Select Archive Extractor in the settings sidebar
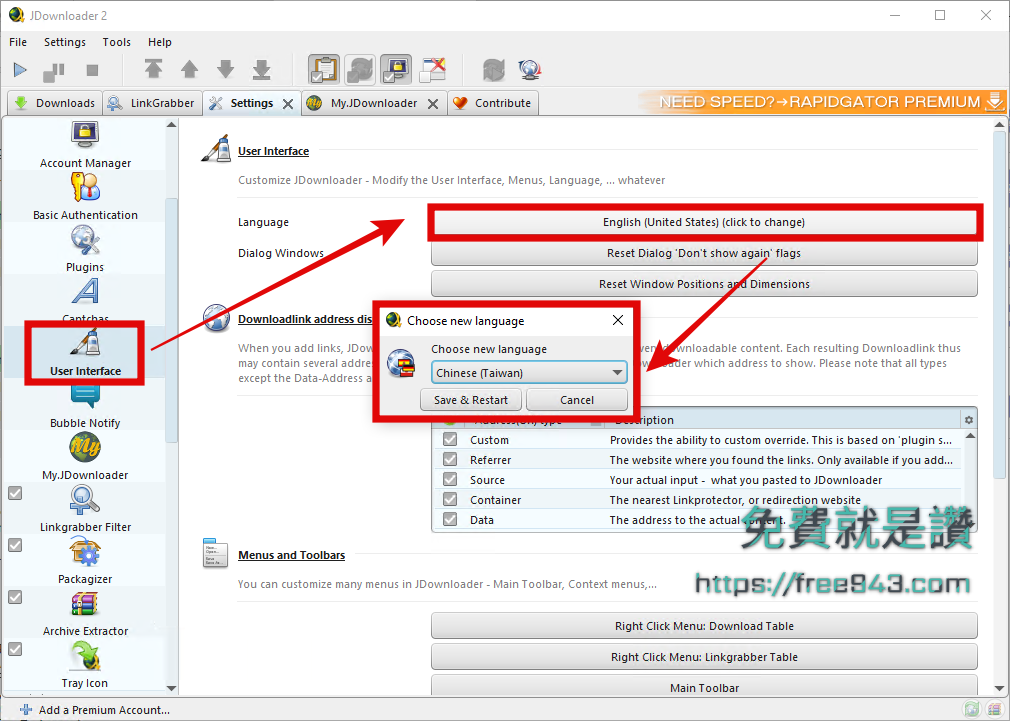 [85, 612]
